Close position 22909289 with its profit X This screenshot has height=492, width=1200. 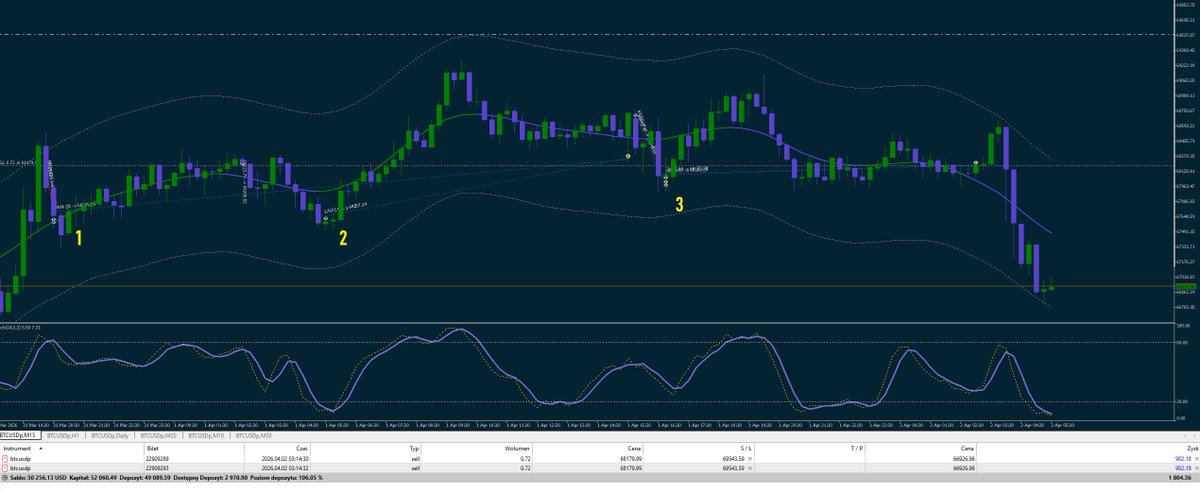point(1195,458)
